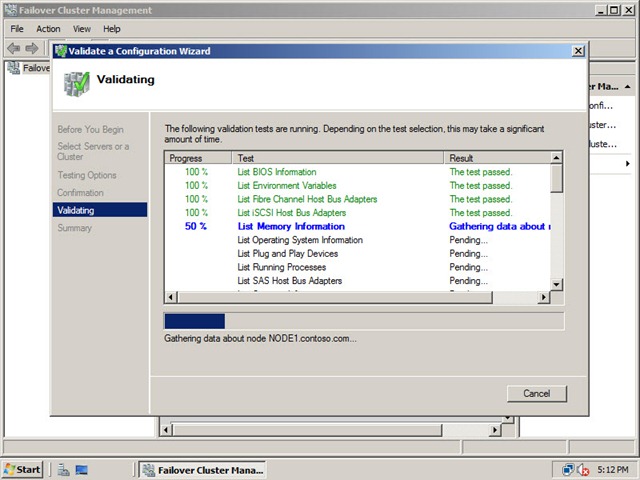Click the Forward arrow toolbar icon
640x480 pixels.
coord(31,48)
